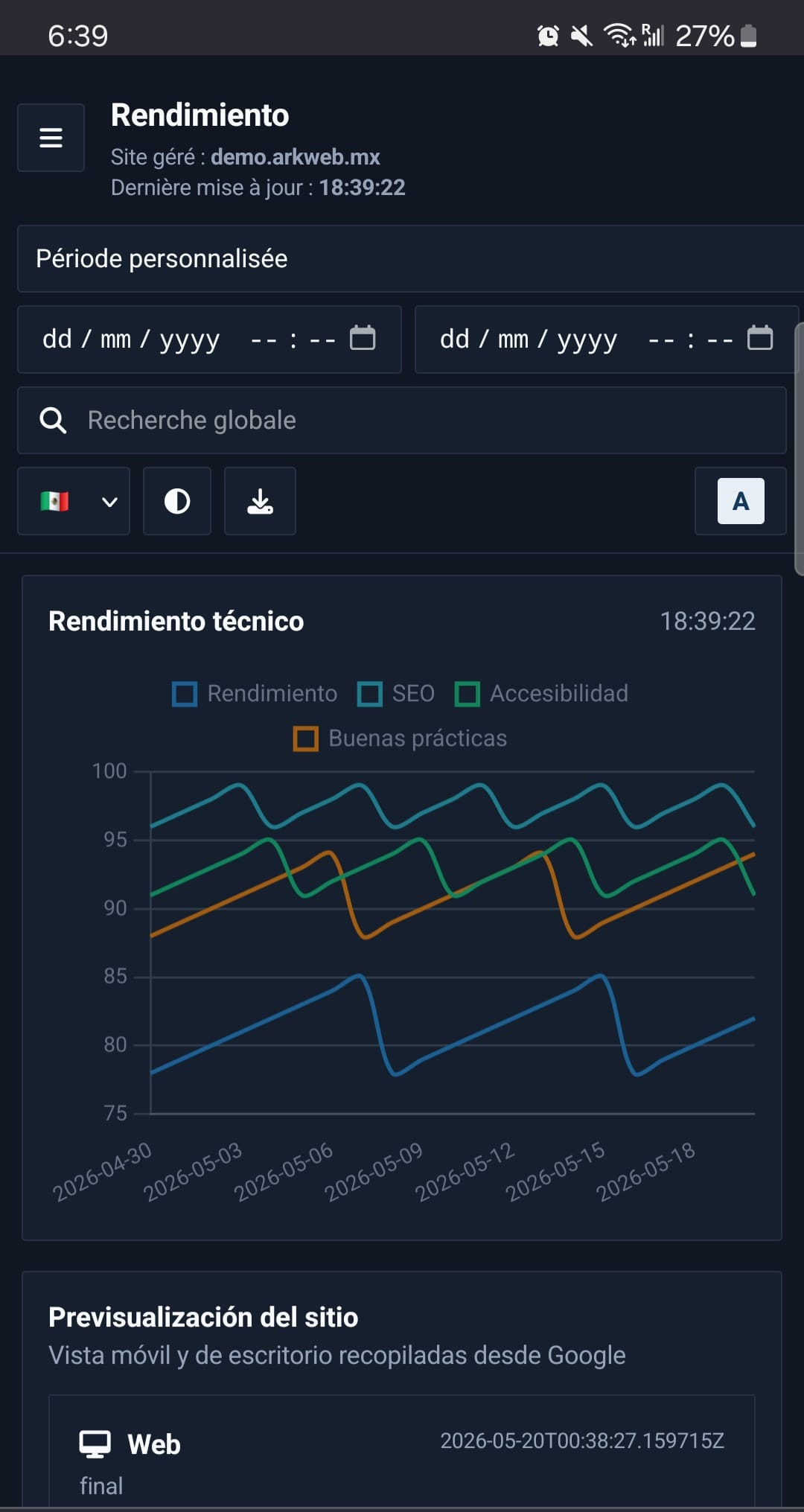Toggle the dark/light contrast theme button
Image resolution: width=804 pixels, height=1512 pixels.
pyautogui.click(x=177, y=501)
